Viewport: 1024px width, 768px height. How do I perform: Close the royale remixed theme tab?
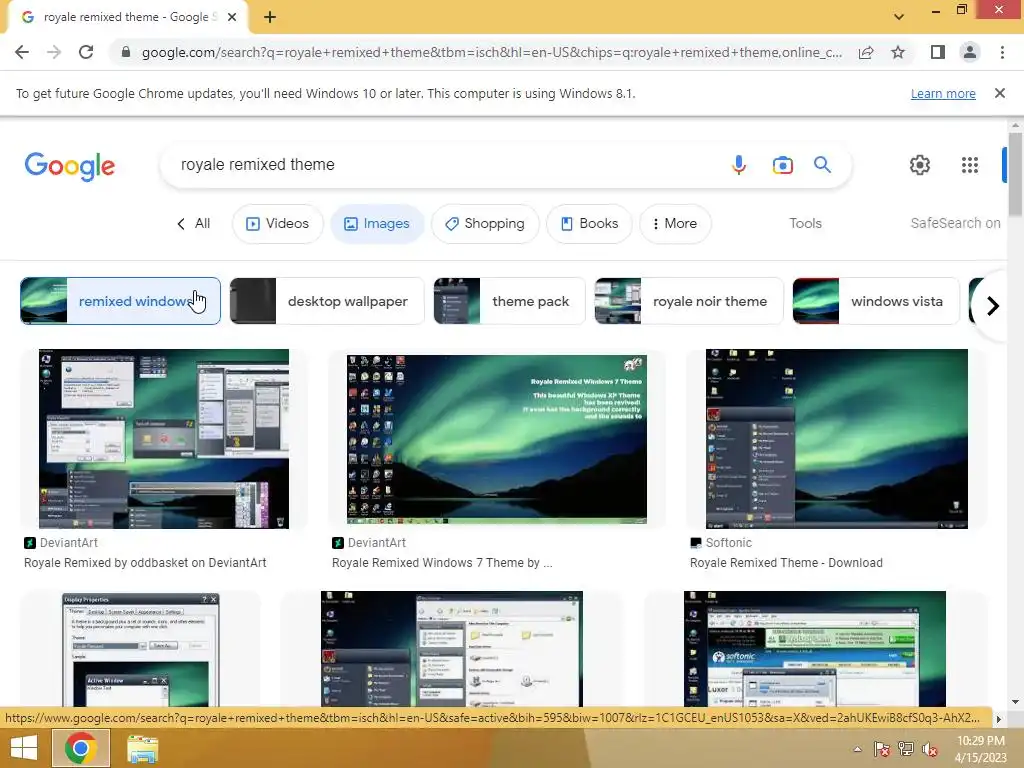(x=232, y=18)
